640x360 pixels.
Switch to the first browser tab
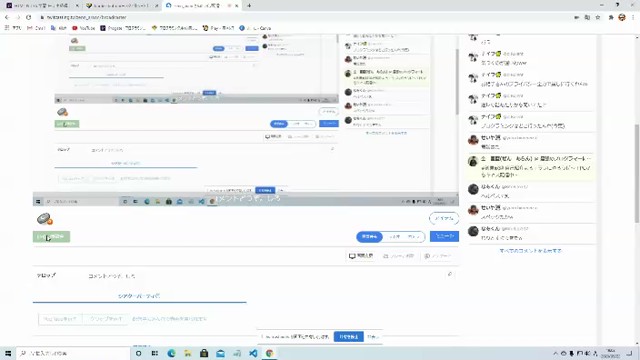pyautogui.click(x=41, y=6)
